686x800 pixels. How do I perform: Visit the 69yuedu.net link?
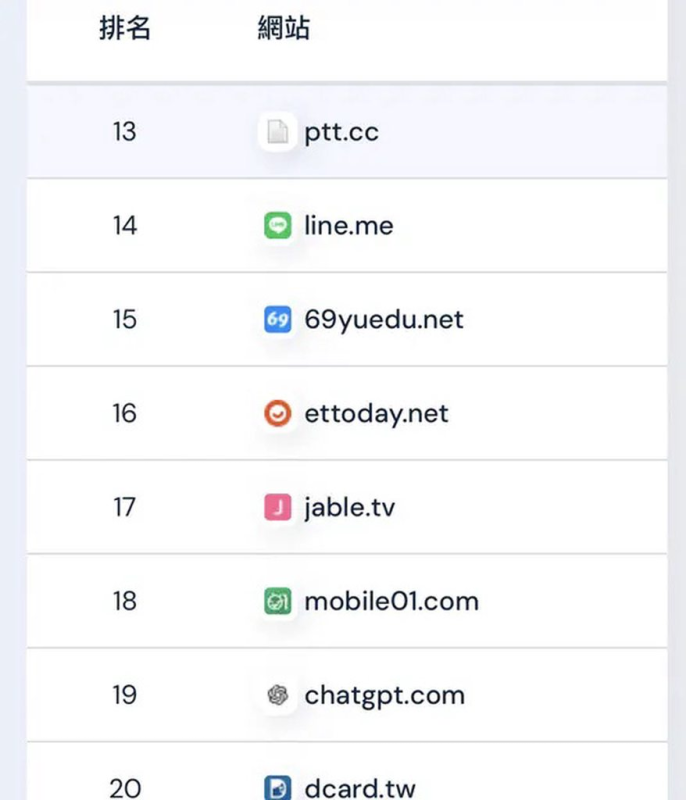coord(384,320)
